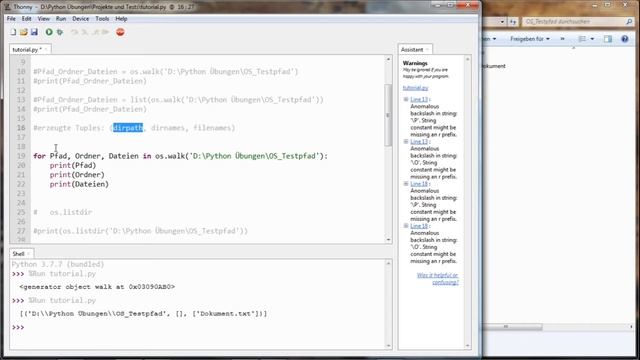Click 'Was it helpful or confusing?' link
Image resolution: width=640 pixels, height=360 pixels.
438,279
